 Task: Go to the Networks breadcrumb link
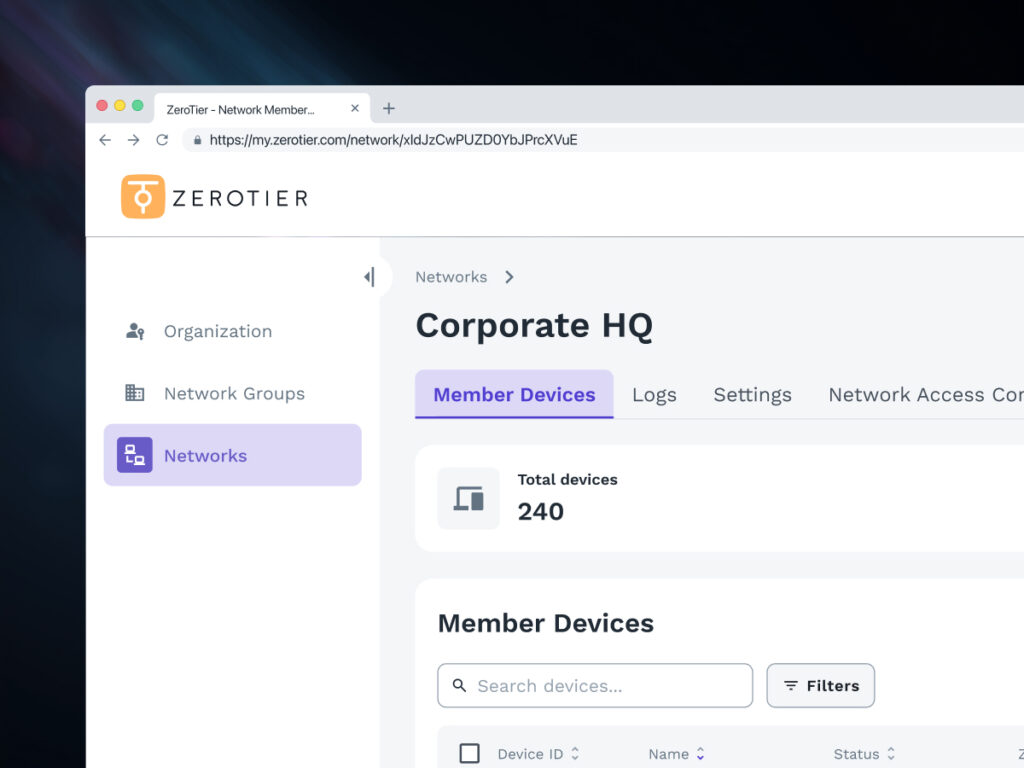click(x=451, y=277)
